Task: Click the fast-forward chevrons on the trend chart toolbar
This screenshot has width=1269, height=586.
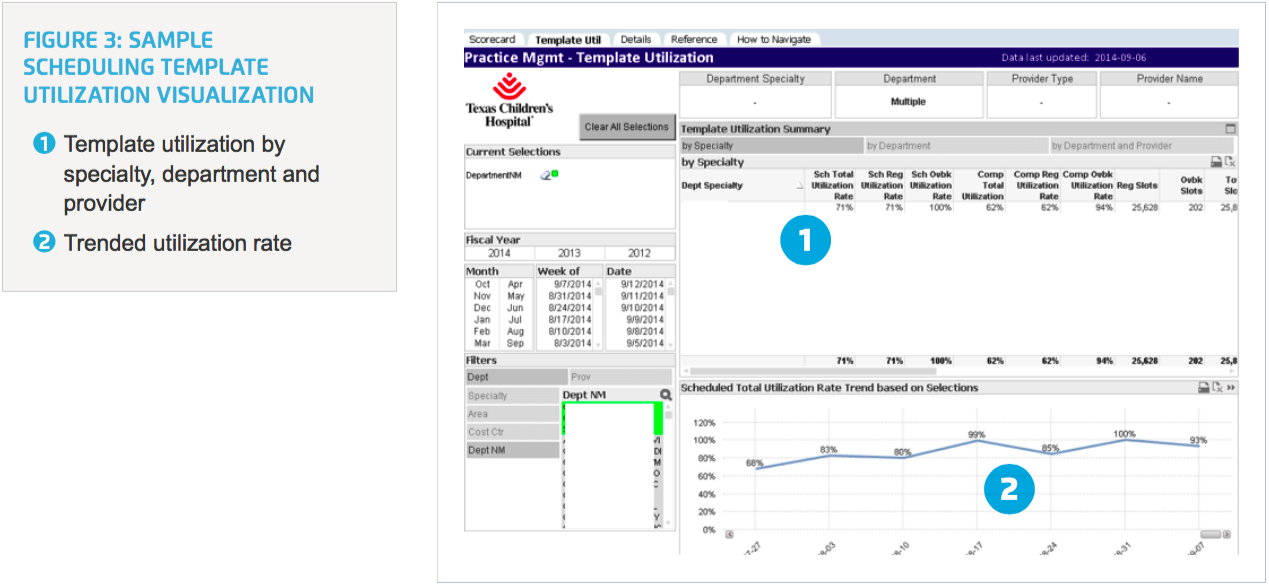Action: [x=1233, y=387]
